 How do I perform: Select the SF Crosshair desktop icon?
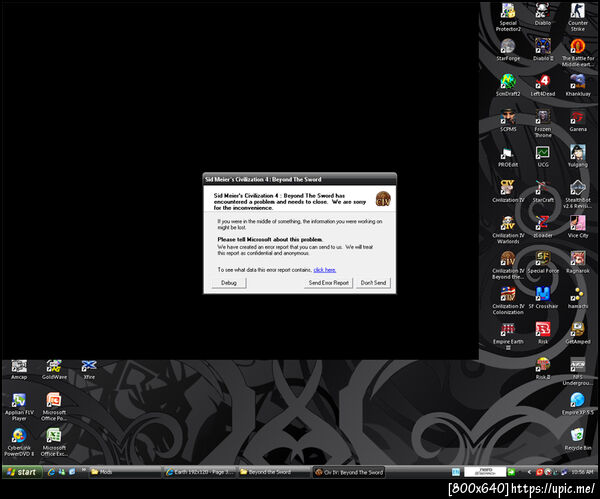[x=543, y=298]
